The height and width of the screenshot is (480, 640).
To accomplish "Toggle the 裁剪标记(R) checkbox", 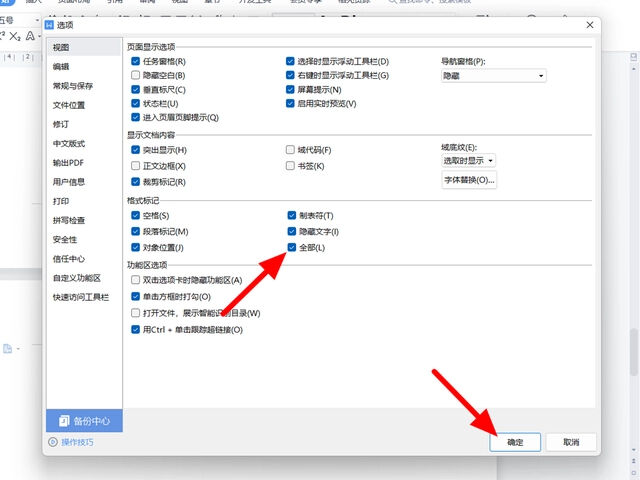I will click(136, 182).
